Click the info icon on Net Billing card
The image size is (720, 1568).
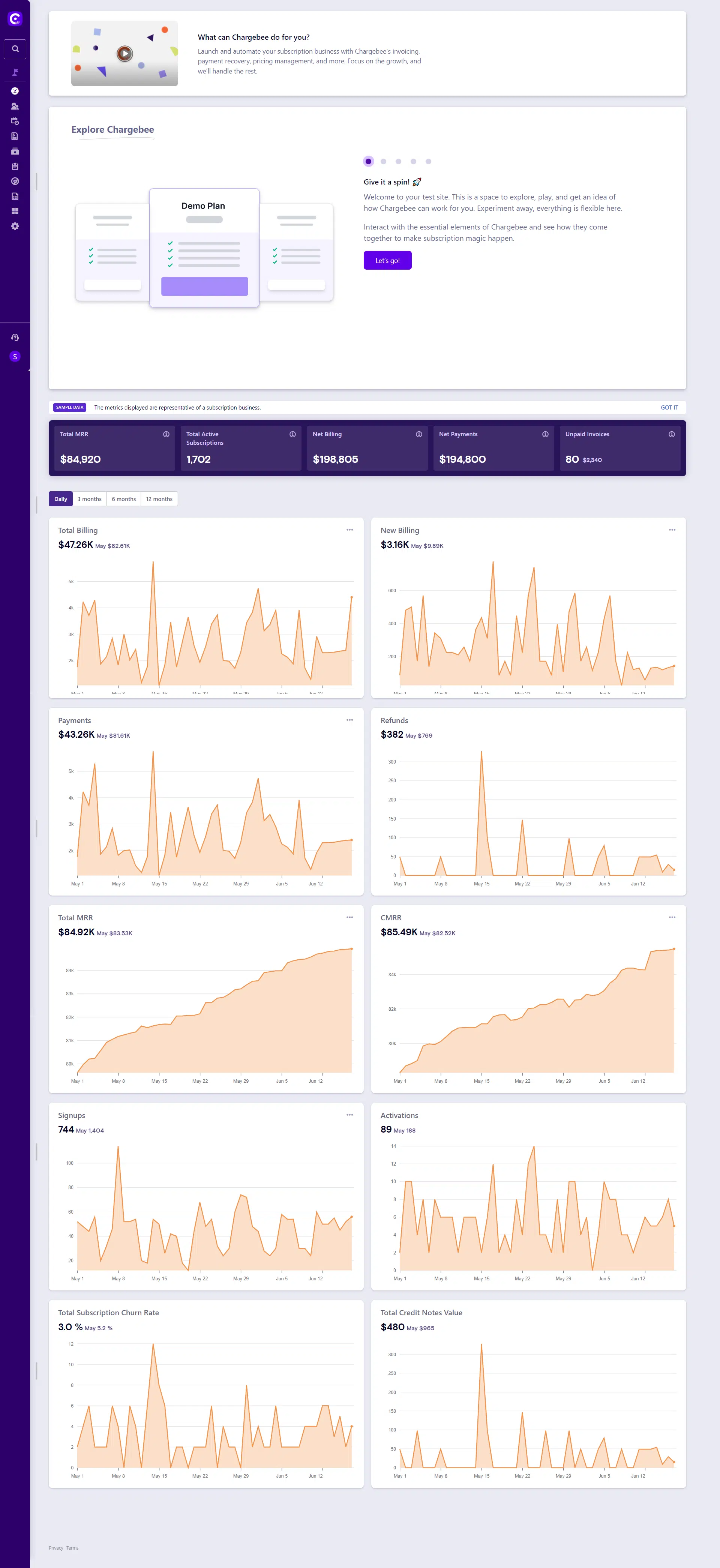click(419, 434)
